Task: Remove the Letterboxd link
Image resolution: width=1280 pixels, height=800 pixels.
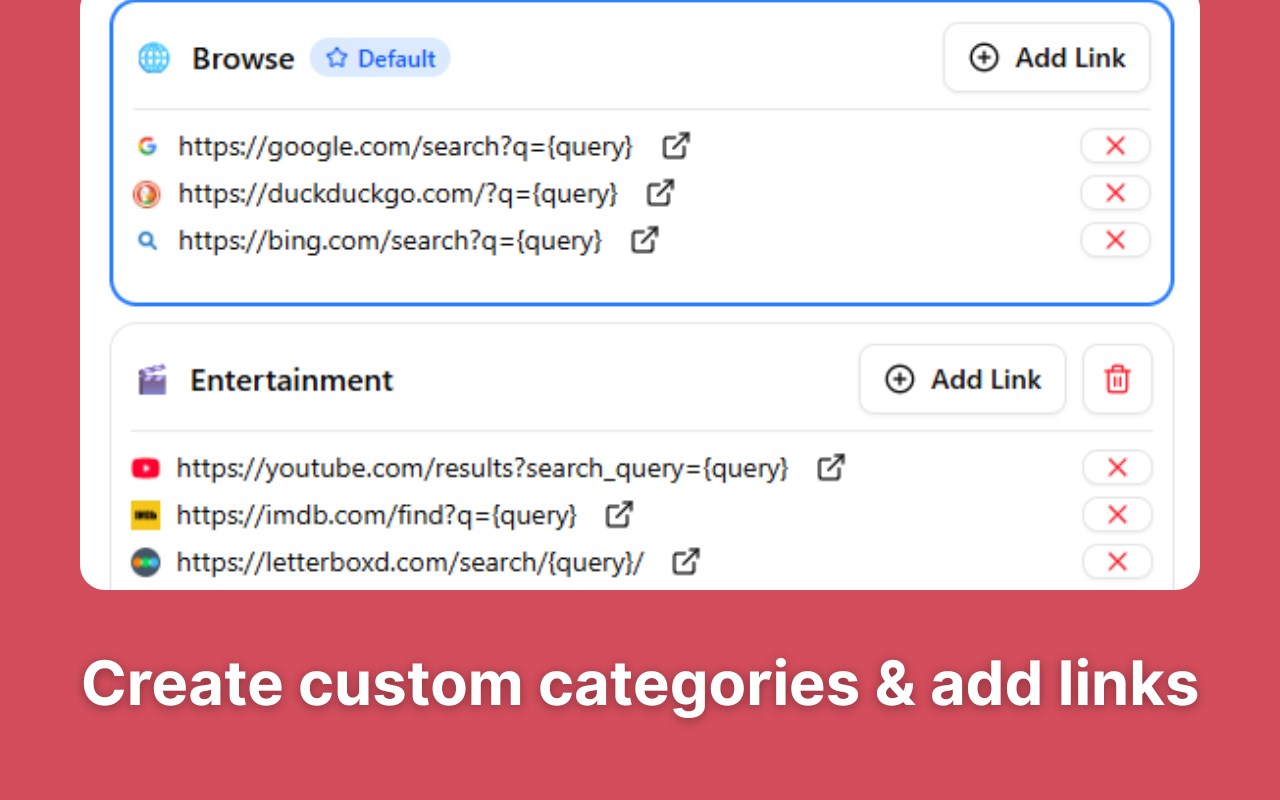Action: coord(1117,562)
